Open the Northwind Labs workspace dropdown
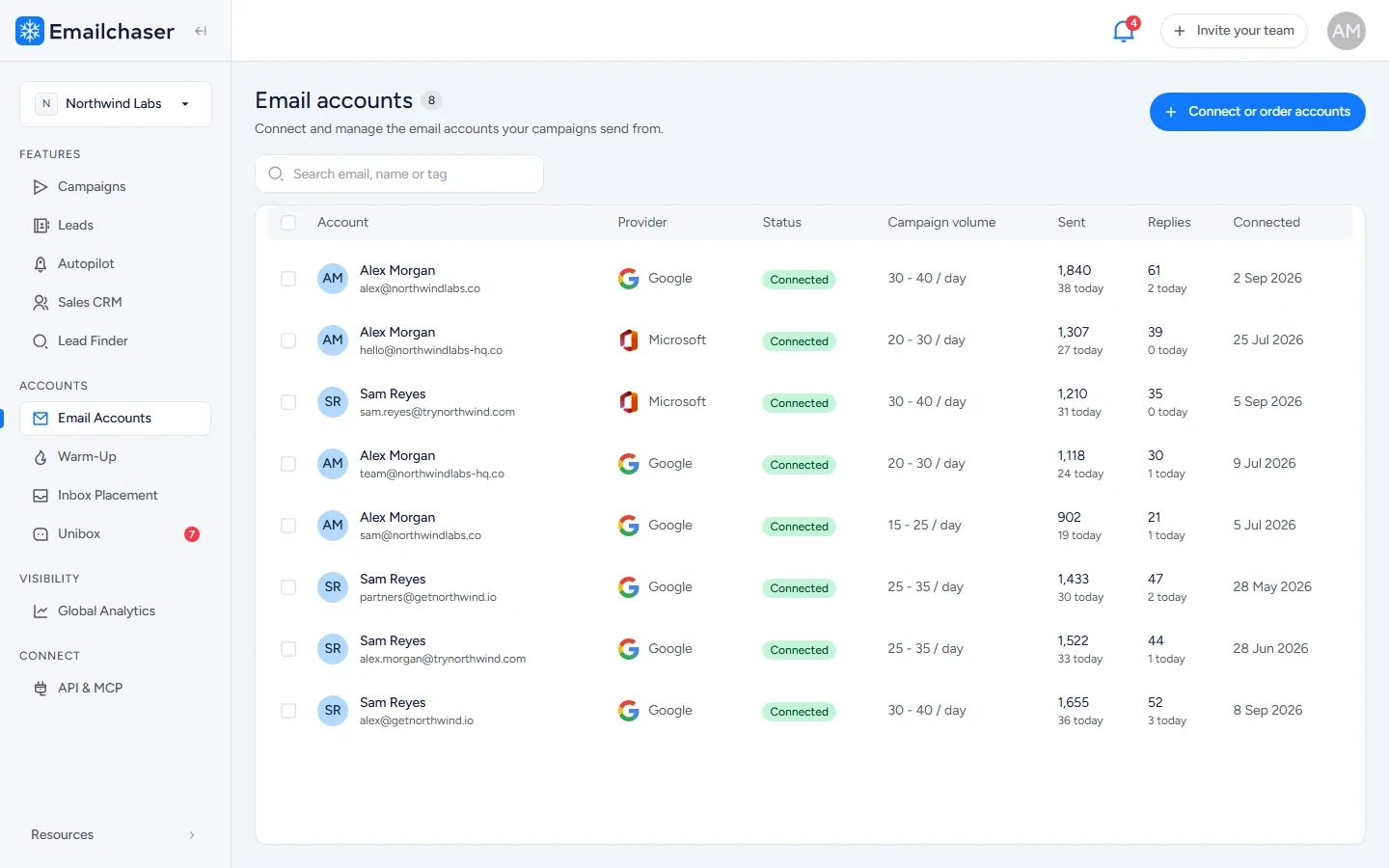Image resolution: width=1389 pixels, height=868 pixels. click(x=116, y=104)
